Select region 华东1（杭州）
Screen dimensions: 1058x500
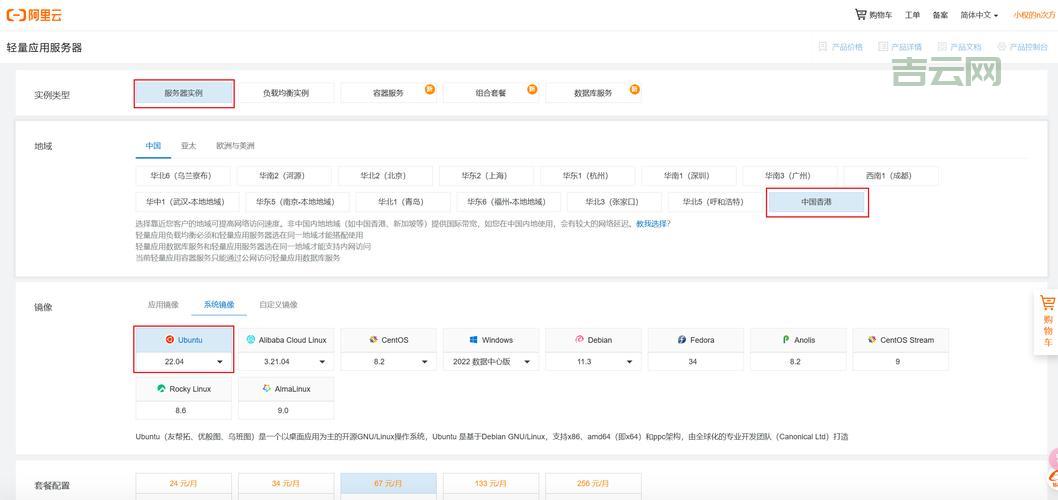pyautogui.click(x=586, y=175)
